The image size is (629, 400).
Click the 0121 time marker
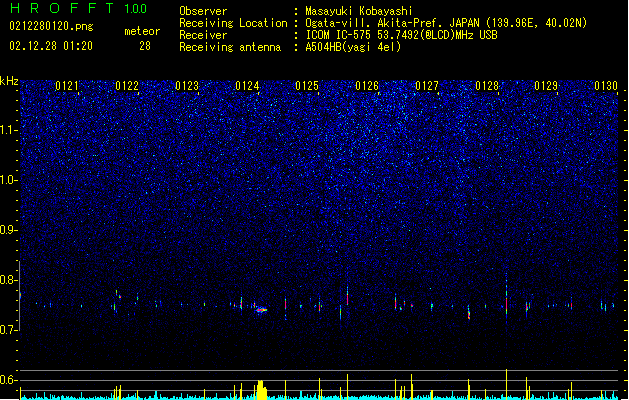67,86
